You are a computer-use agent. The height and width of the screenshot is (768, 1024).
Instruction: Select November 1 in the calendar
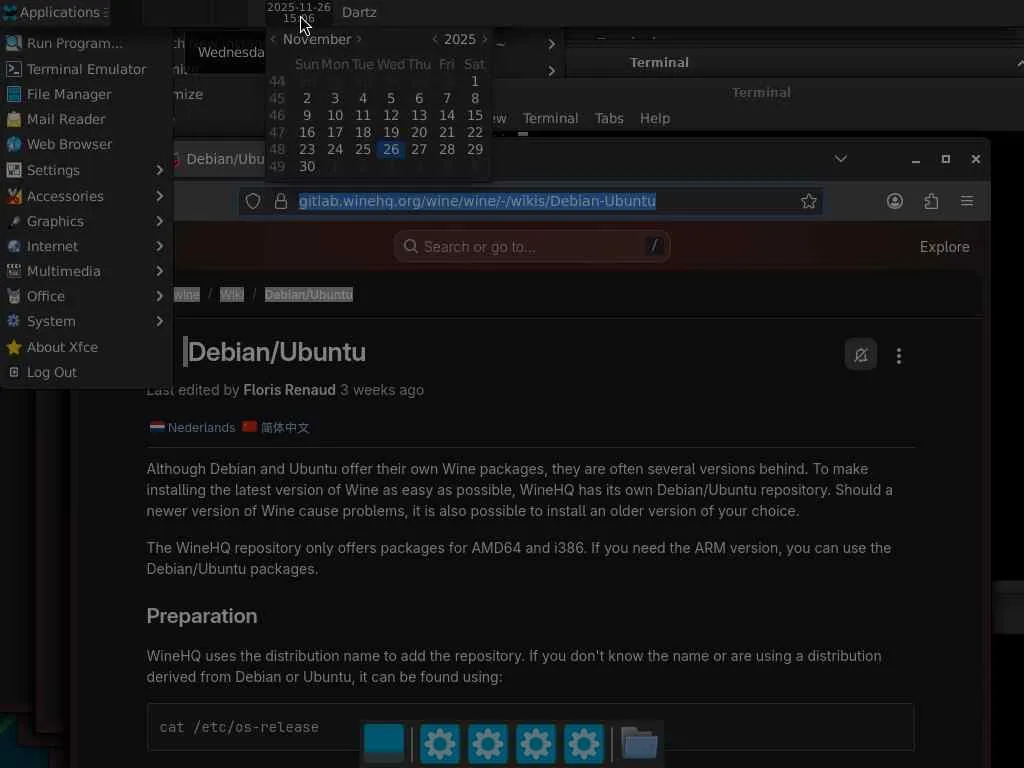coord(475,82)
